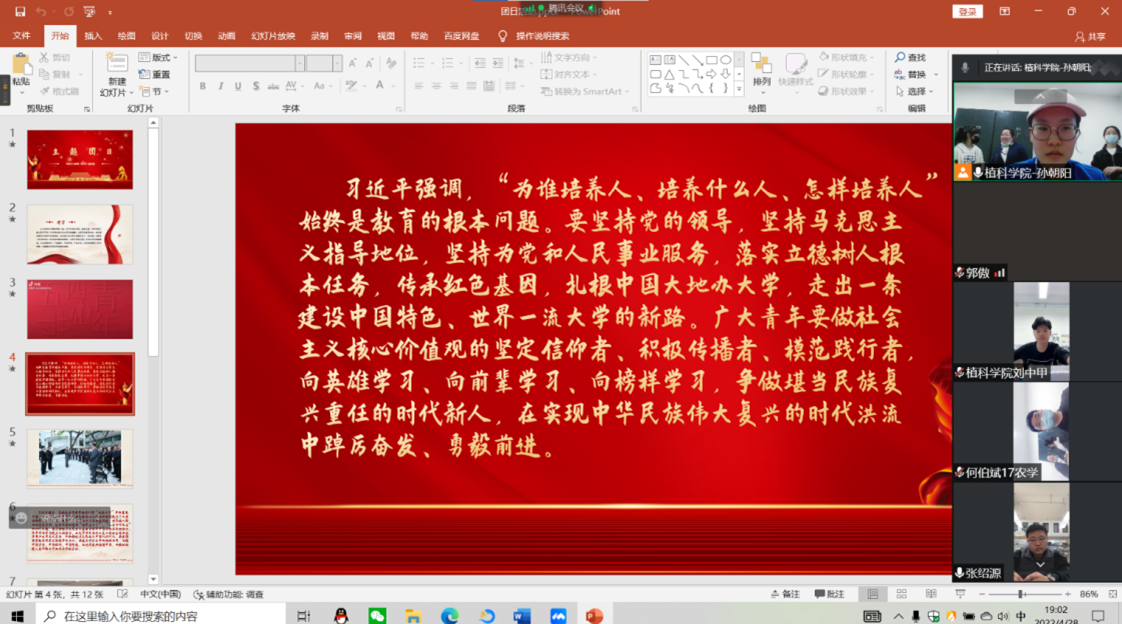Expand the Layout dropdown
The image size is (1122, 624).
159,58
